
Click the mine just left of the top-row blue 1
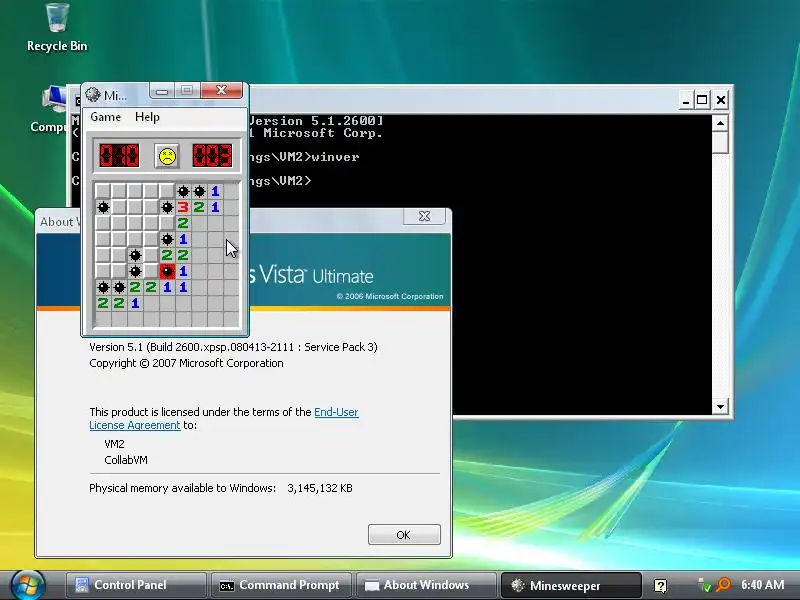[199, 191]
